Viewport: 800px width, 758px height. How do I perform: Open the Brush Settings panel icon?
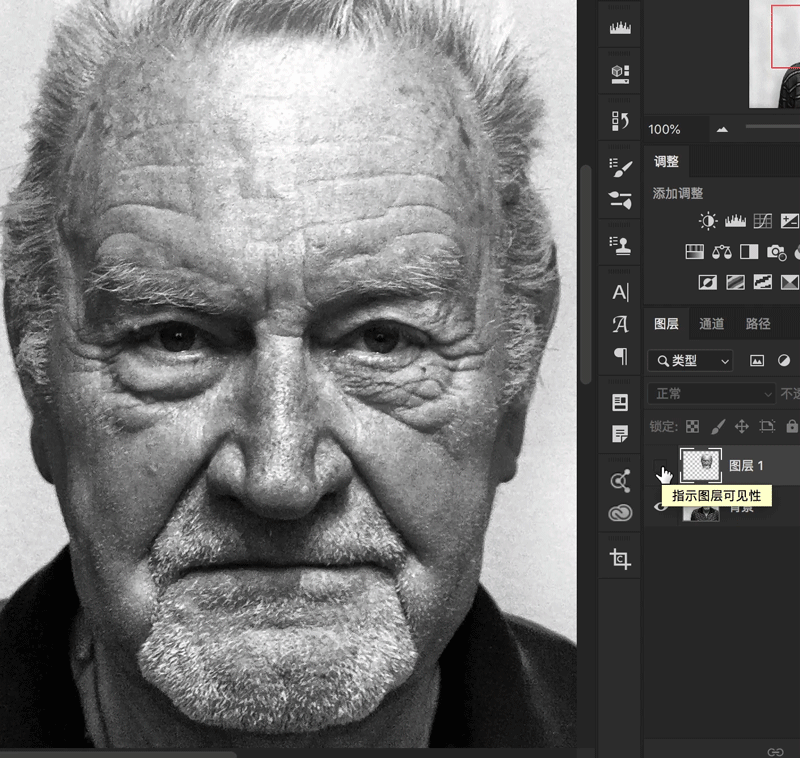click(x=620, y=167)
